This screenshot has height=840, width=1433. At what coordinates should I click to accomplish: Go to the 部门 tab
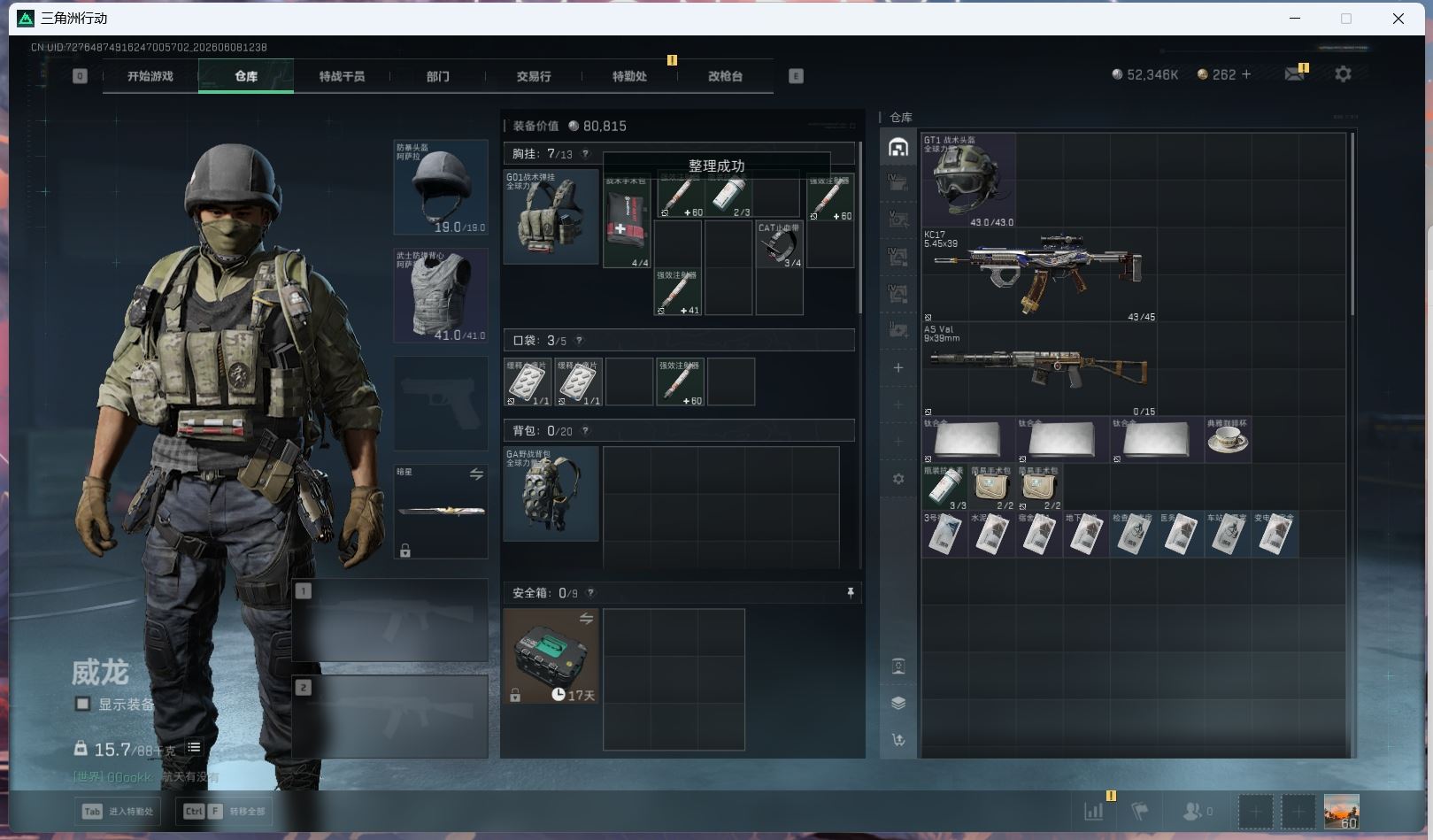pos(437,76)
